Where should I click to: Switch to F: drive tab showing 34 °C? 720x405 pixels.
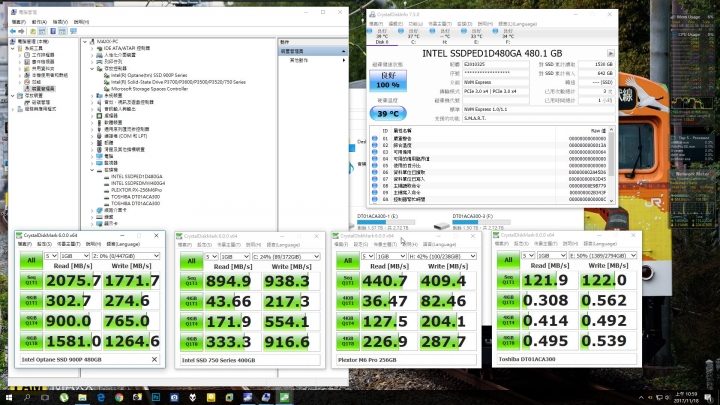tap(508, 36)
